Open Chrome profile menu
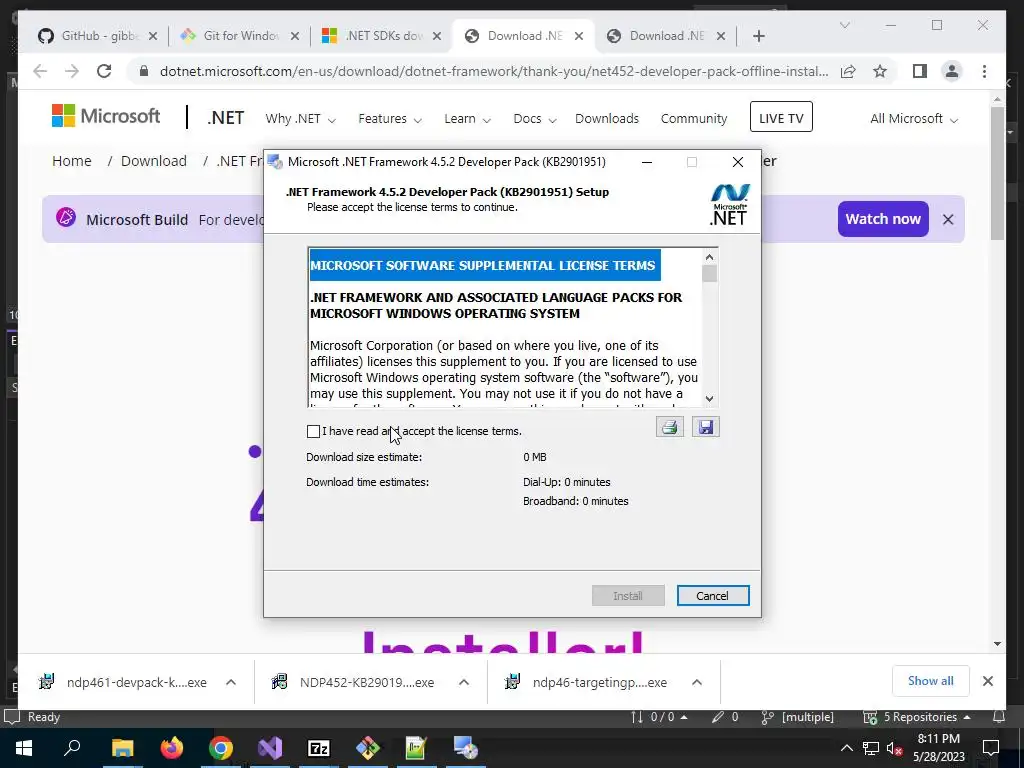This screenshot has height=768, width=1024. (x=952, y=71)
